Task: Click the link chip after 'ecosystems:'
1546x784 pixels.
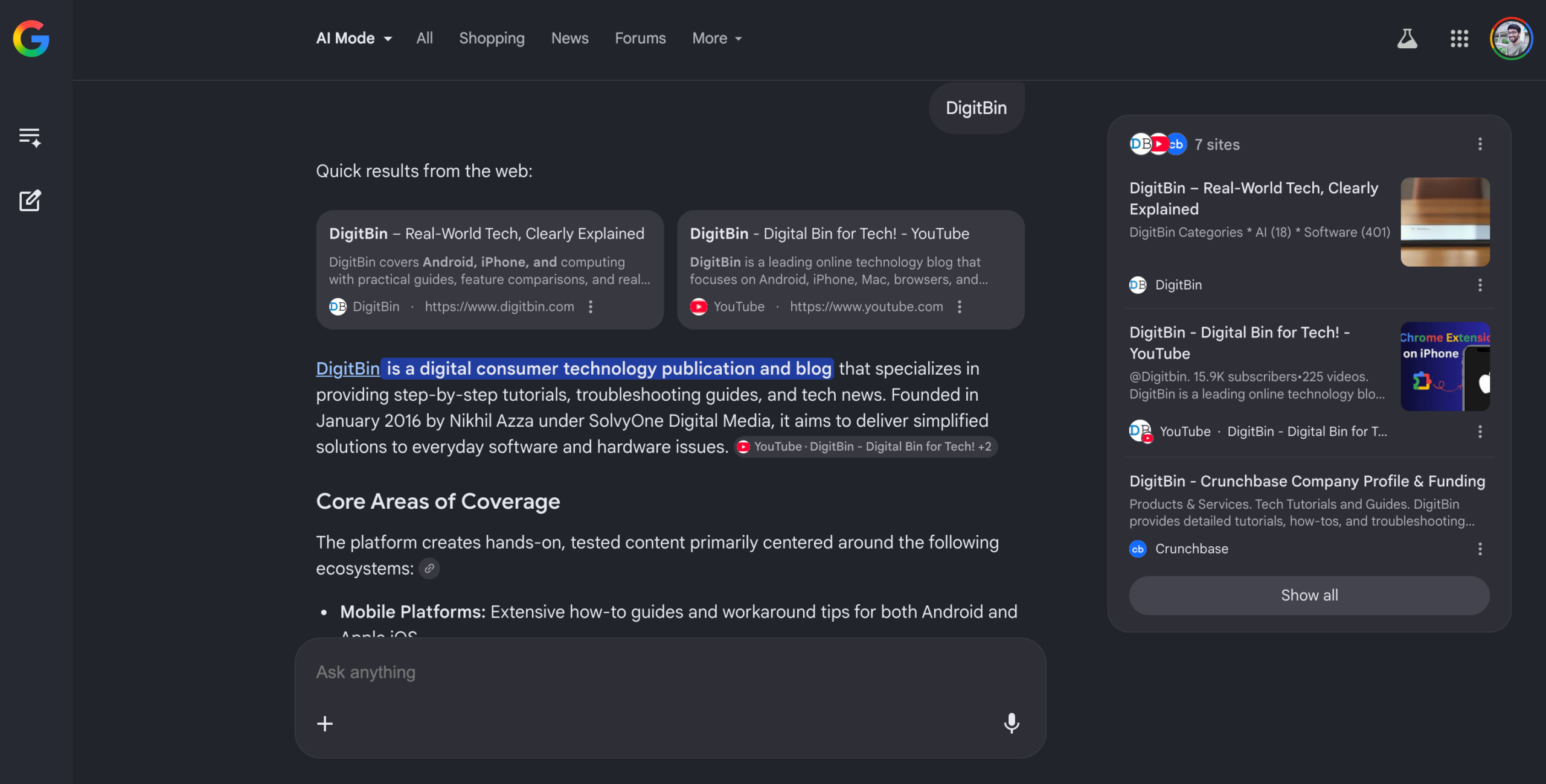Action: pos(429,569)
